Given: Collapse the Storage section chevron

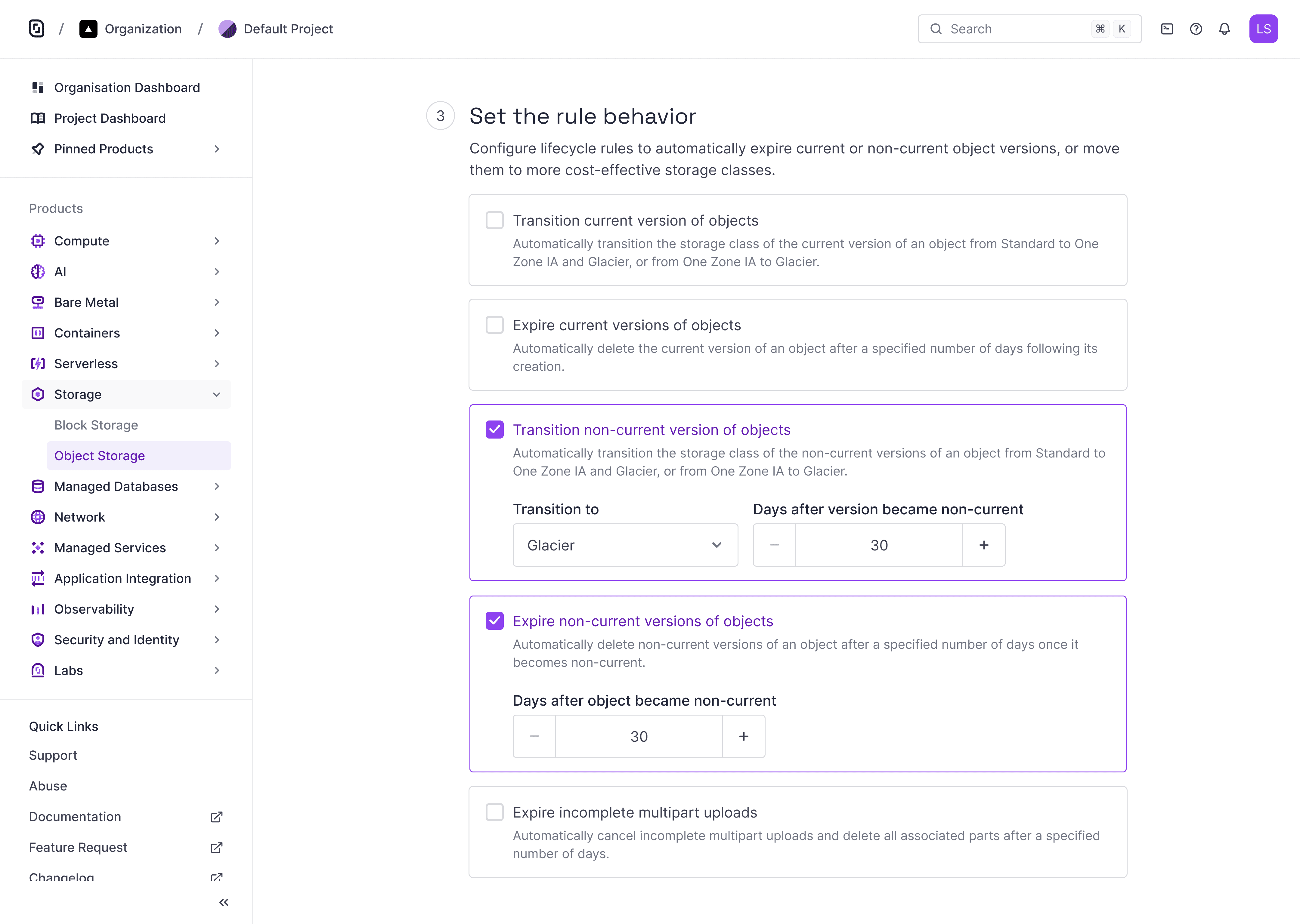Looking at the screenshot, I should tap(216, 395).
